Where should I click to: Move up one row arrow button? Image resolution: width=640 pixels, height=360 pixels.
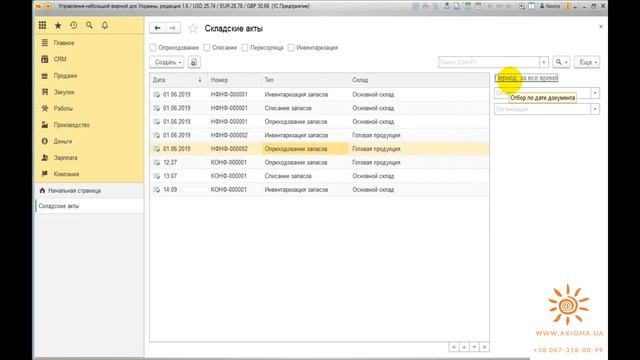[464, 347]
